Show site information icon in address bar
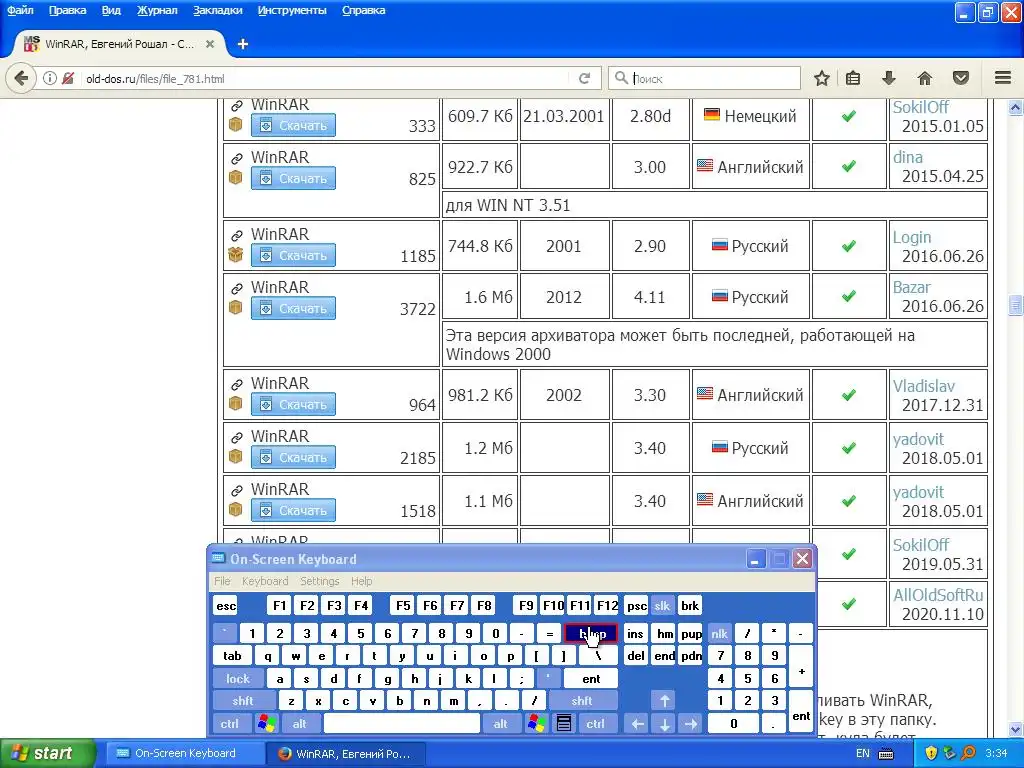 (50, 78)
